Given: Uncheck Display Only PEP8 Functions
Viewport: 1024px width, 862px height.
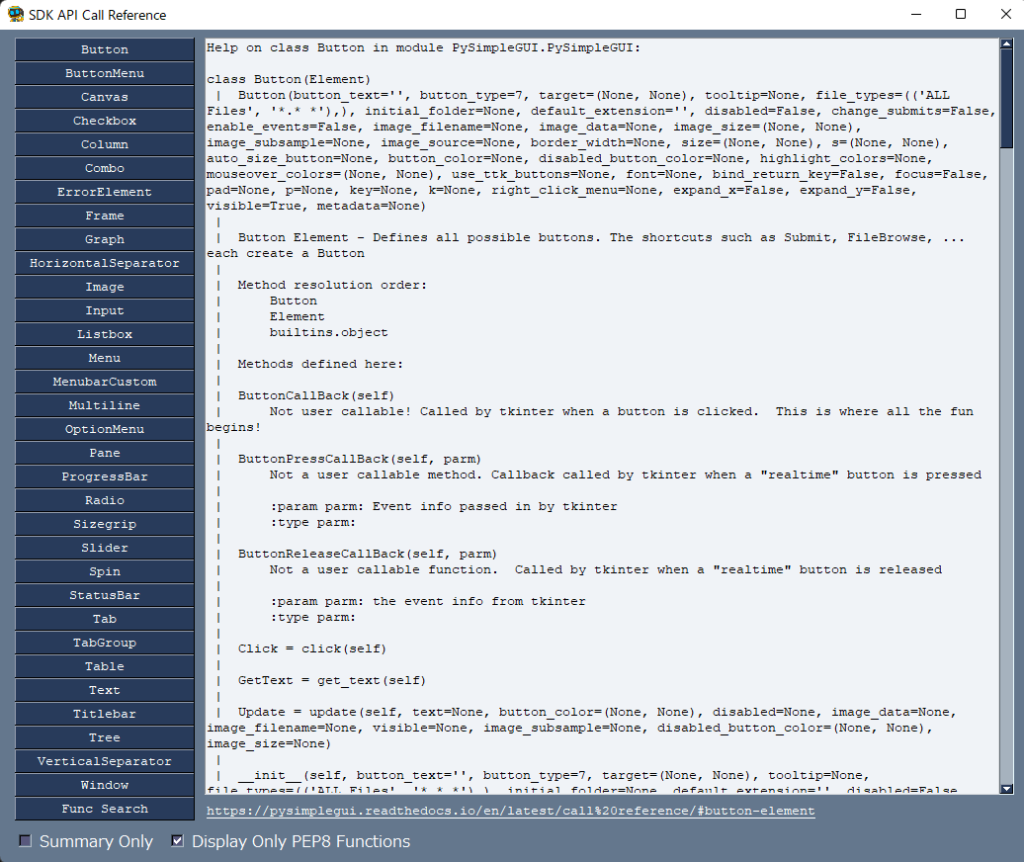Looking at the screenshot, I should point(178,841).
